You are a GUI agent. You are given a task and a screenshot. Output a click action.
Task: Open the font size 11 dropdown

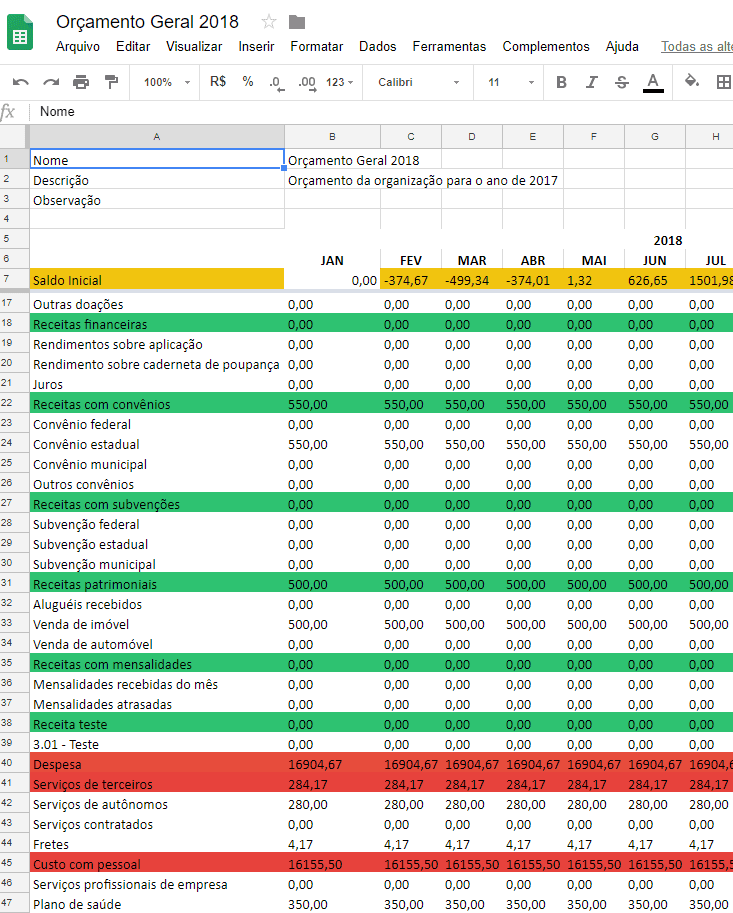511,82
